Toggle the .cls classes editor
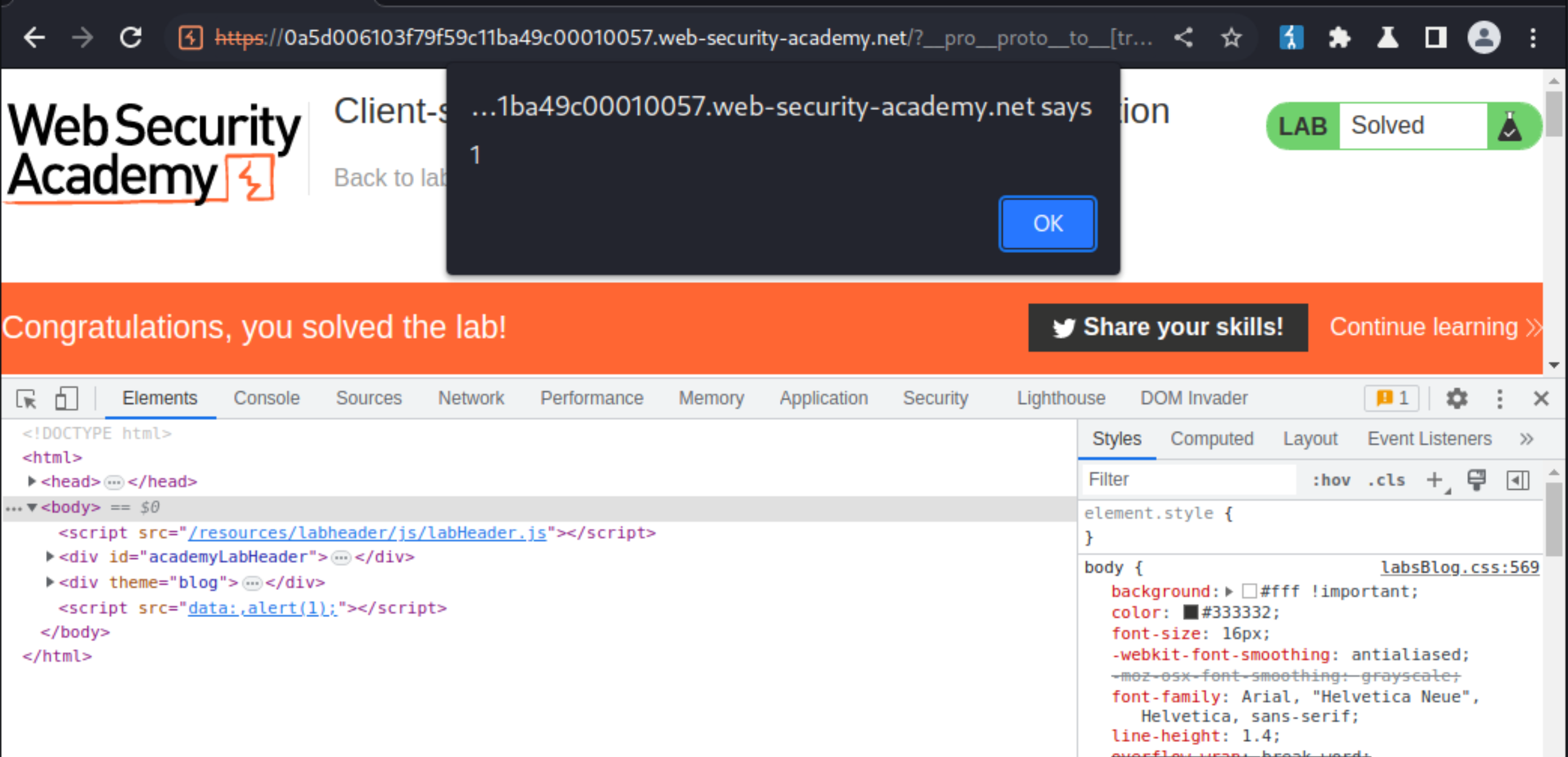Screen dimensions: 1568x757 tap(1386, 480)
